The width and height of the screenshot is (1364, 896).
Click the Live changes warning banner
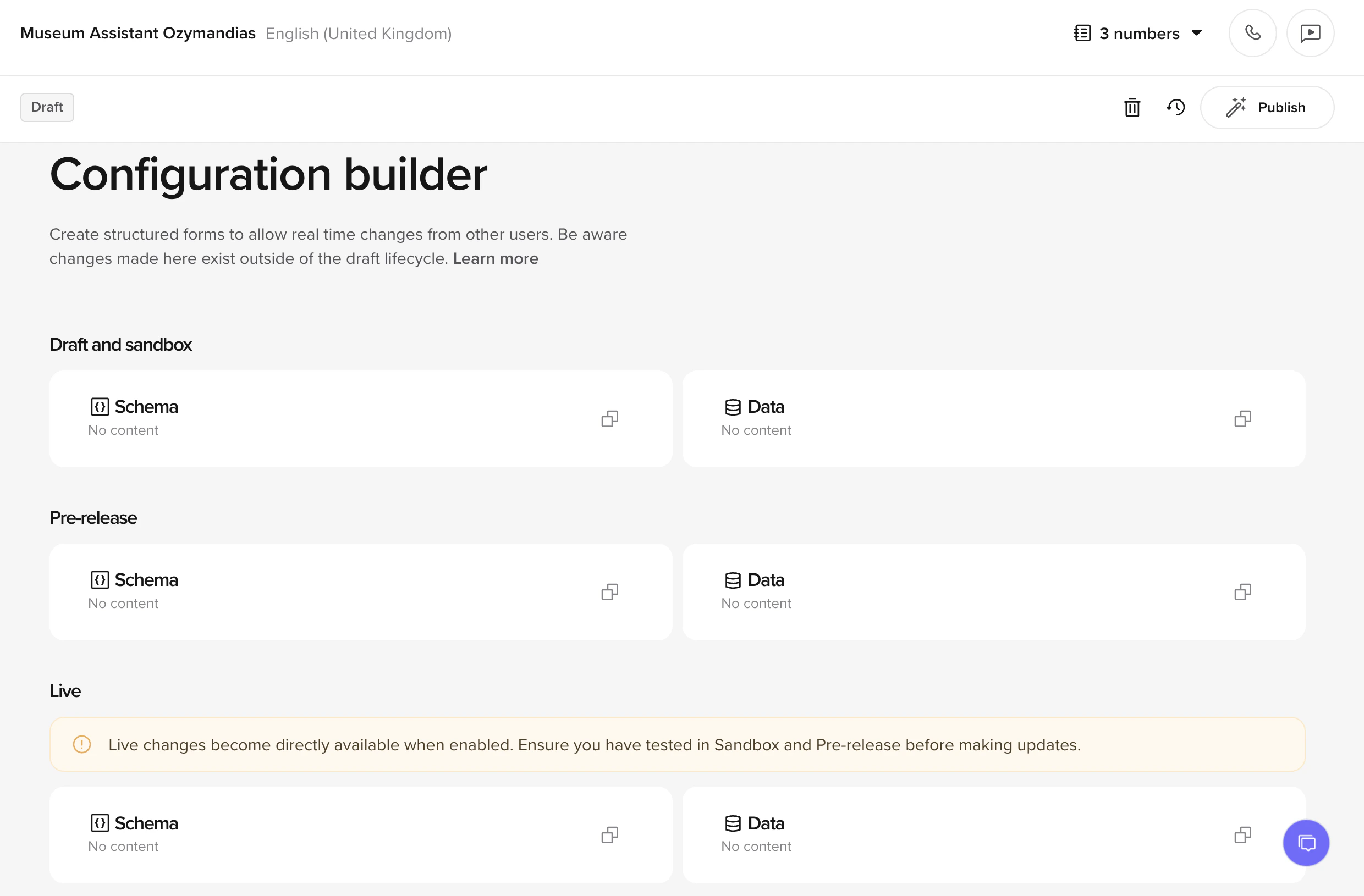678,744
